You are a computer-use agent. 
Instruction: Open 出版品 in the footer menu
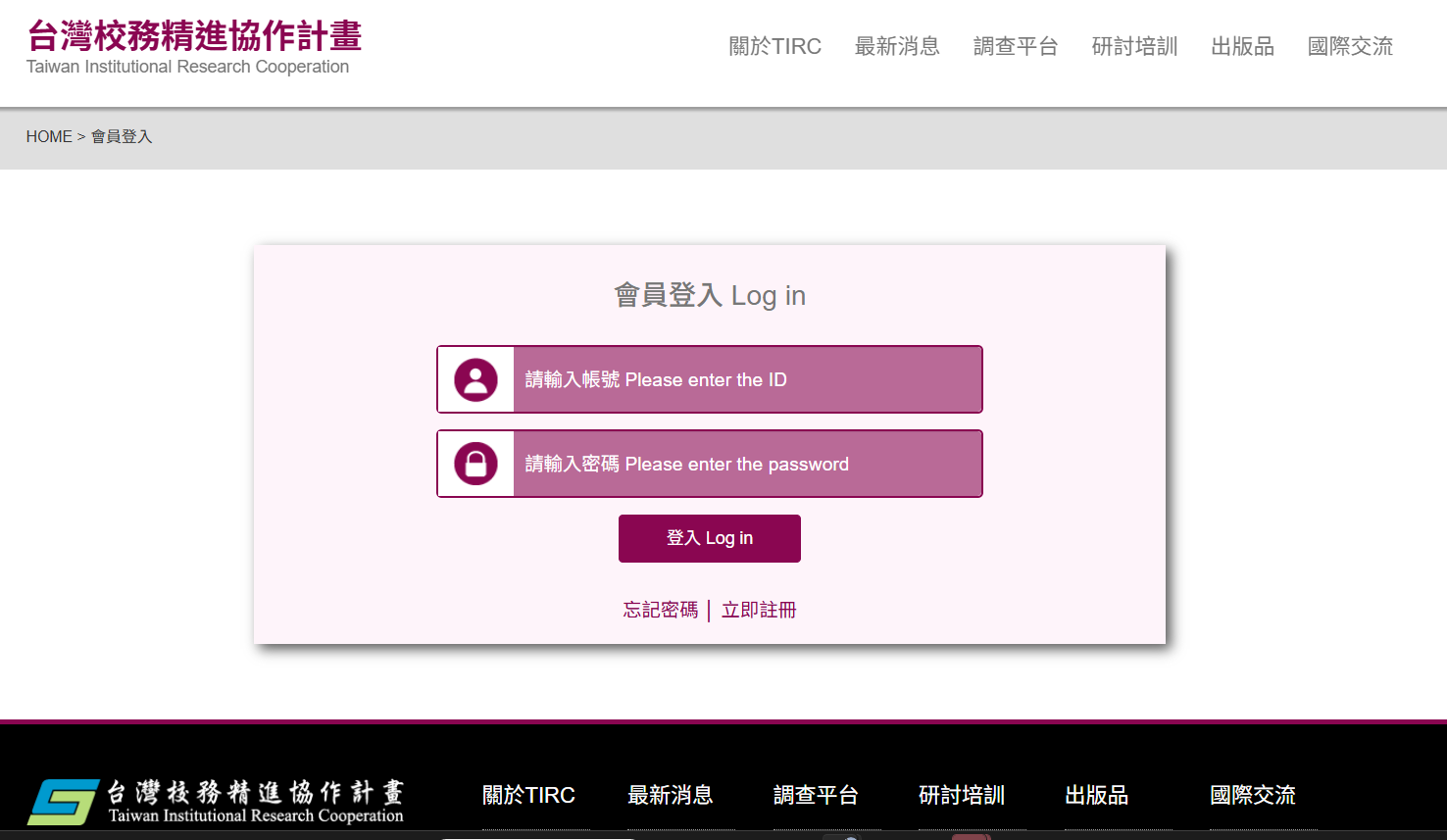click(x=1096, y=795)
